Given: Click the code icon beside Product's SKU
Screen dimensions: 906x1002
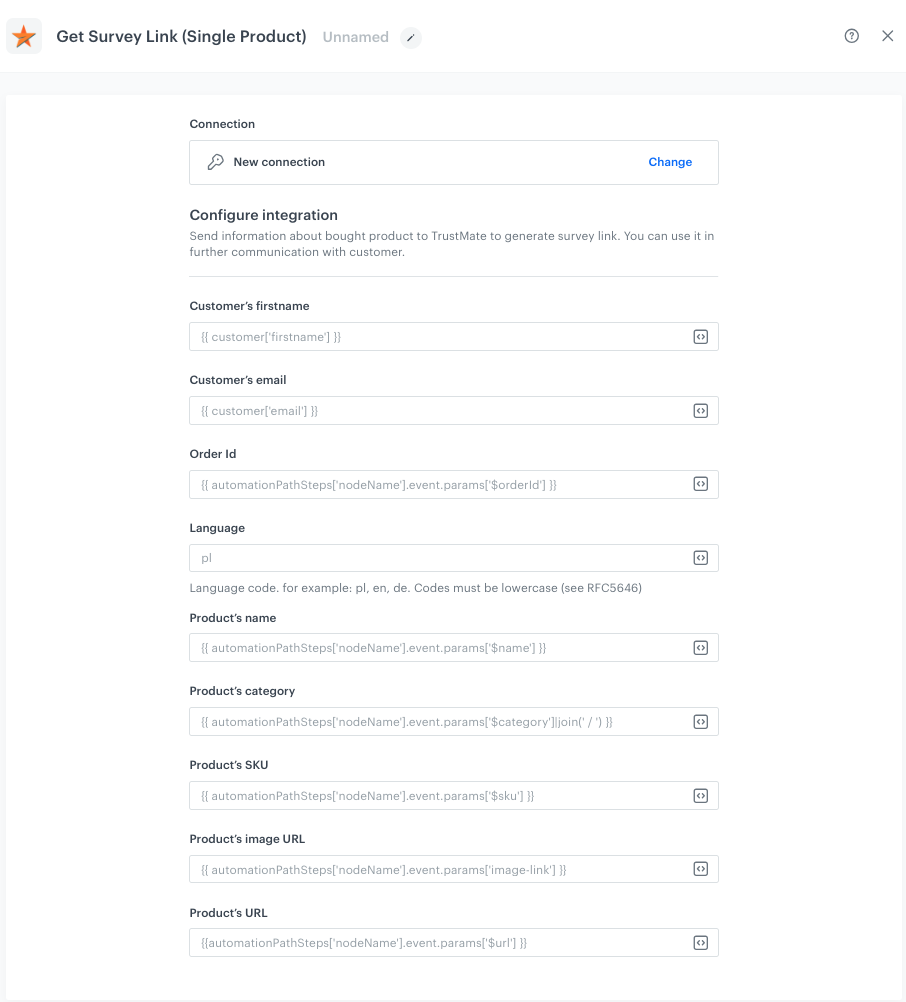Looking at the screenshot, I should pos(701,795).
